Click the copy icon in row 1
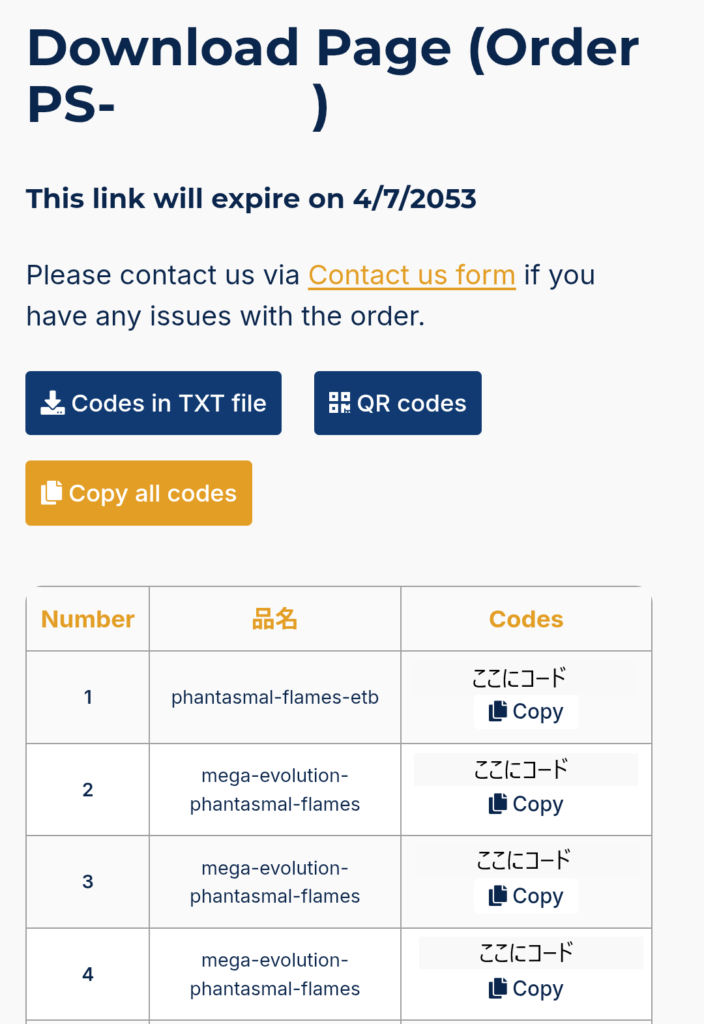 498,712
